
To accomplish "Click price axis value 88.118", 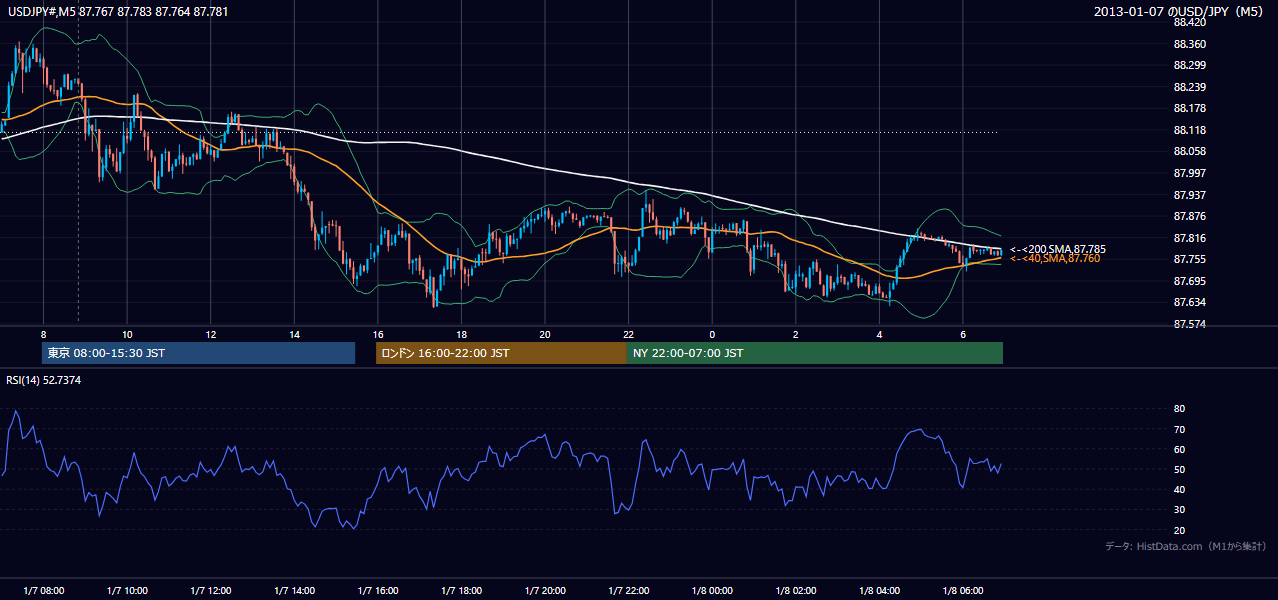I will tap(1188, 130).
